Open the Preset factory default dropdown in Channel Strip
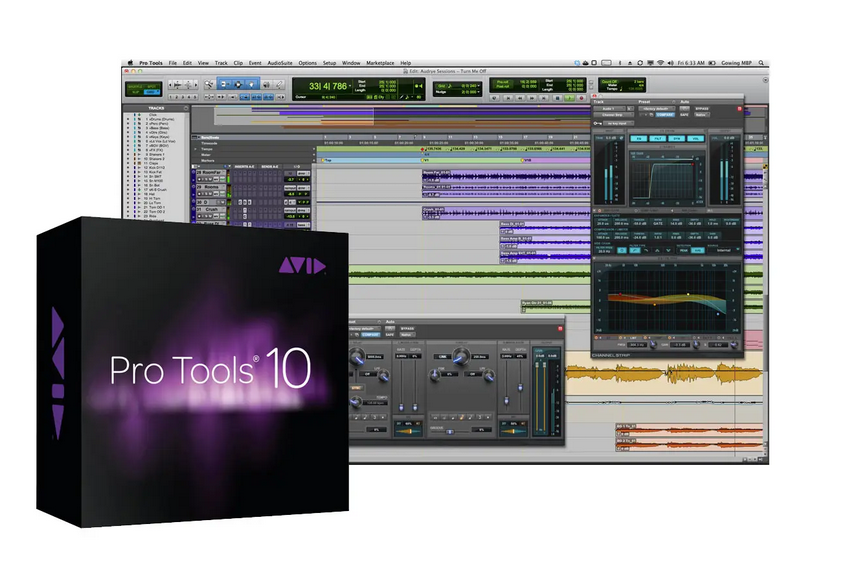Image resolution: width=855 pixels, height=570 pixels. tap(657, 109)
